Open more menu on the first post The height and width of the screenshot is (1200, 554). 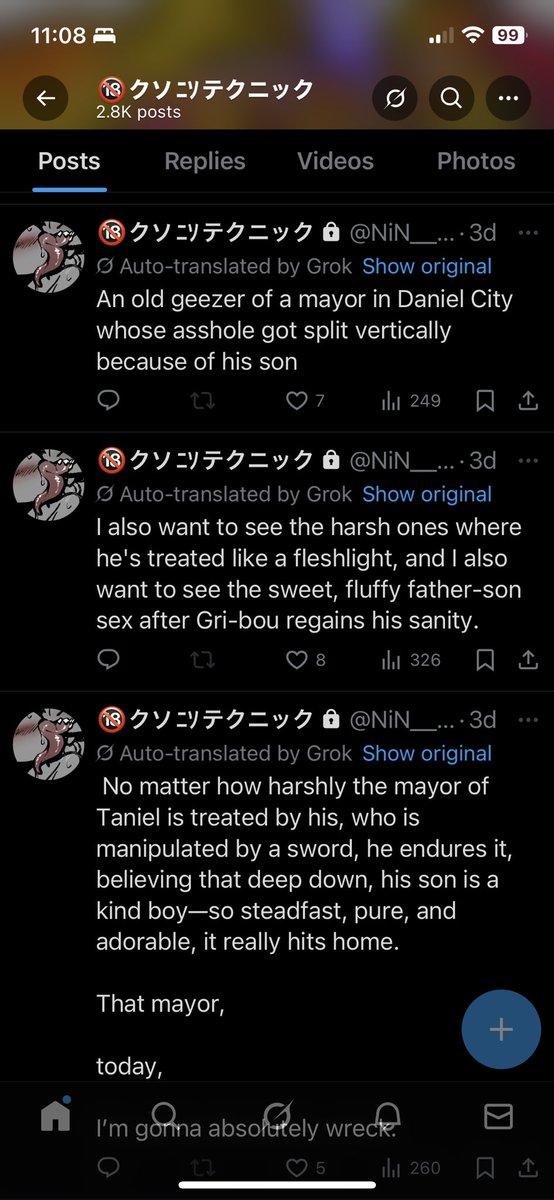coord(528,233)
